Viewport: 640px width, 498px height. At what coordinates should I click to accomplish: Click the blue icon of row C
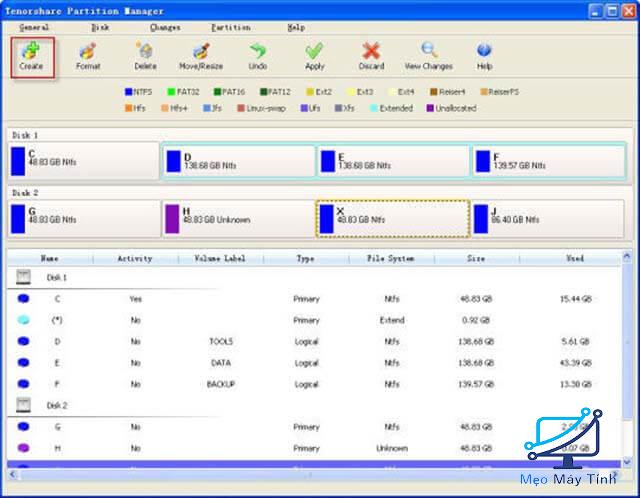tap(23, 299)
